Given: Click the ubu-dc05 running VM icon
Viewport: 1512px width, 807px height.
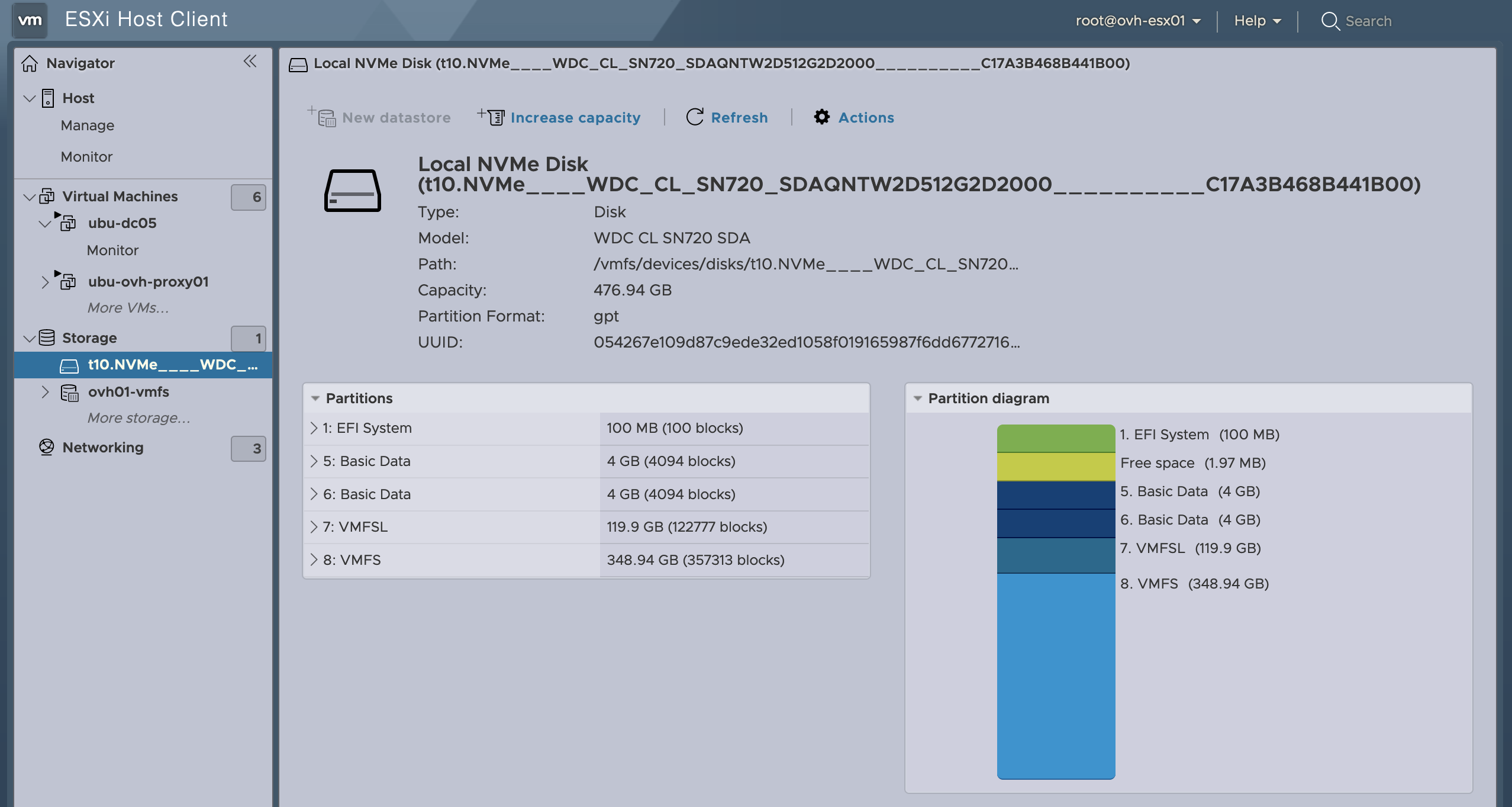Looking at the screenshot, I should click(x=65, y=221).
